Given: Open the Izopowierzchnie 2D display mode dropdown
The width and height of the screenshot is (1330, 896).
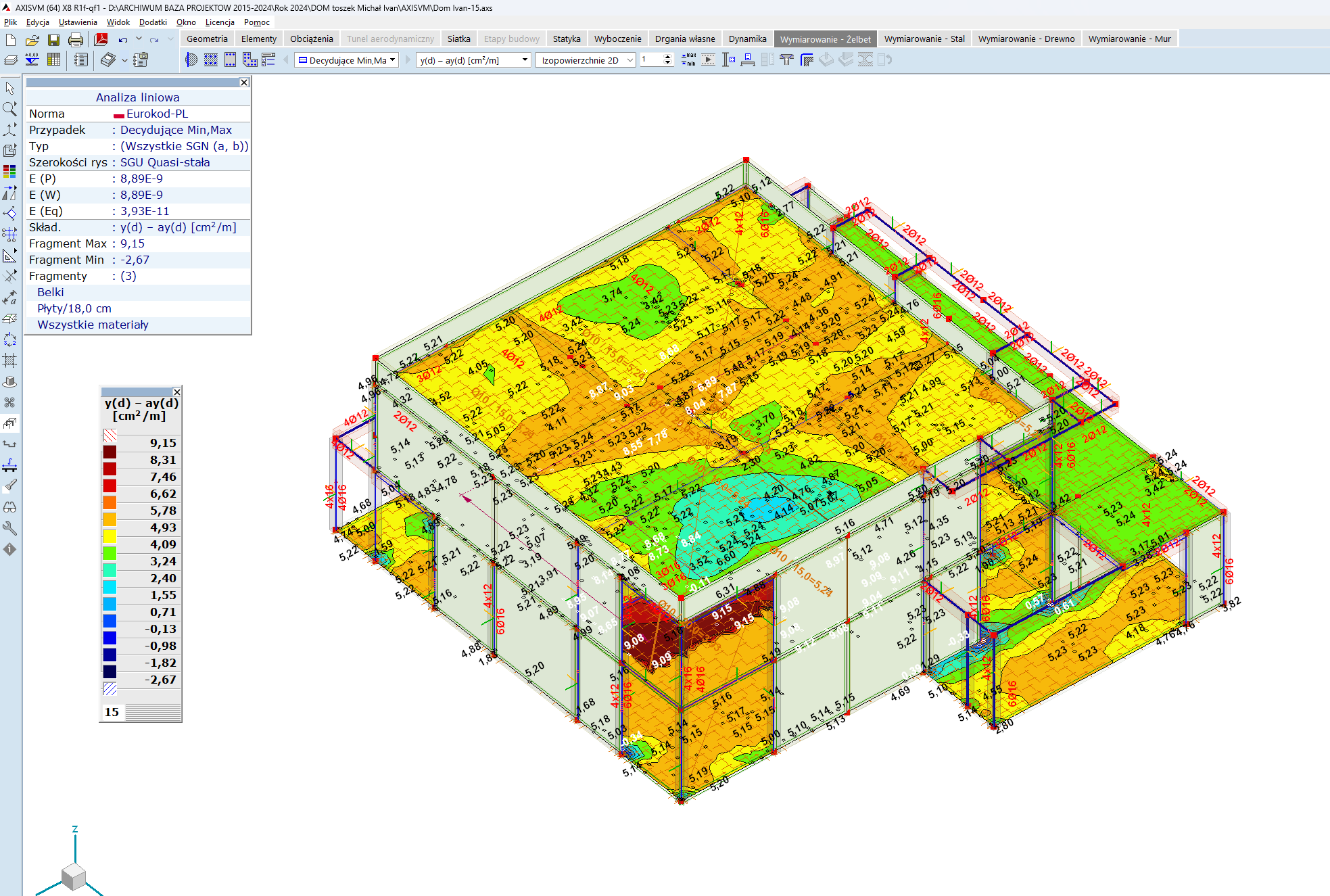Looking at the screenshot, I should point(630,60).
